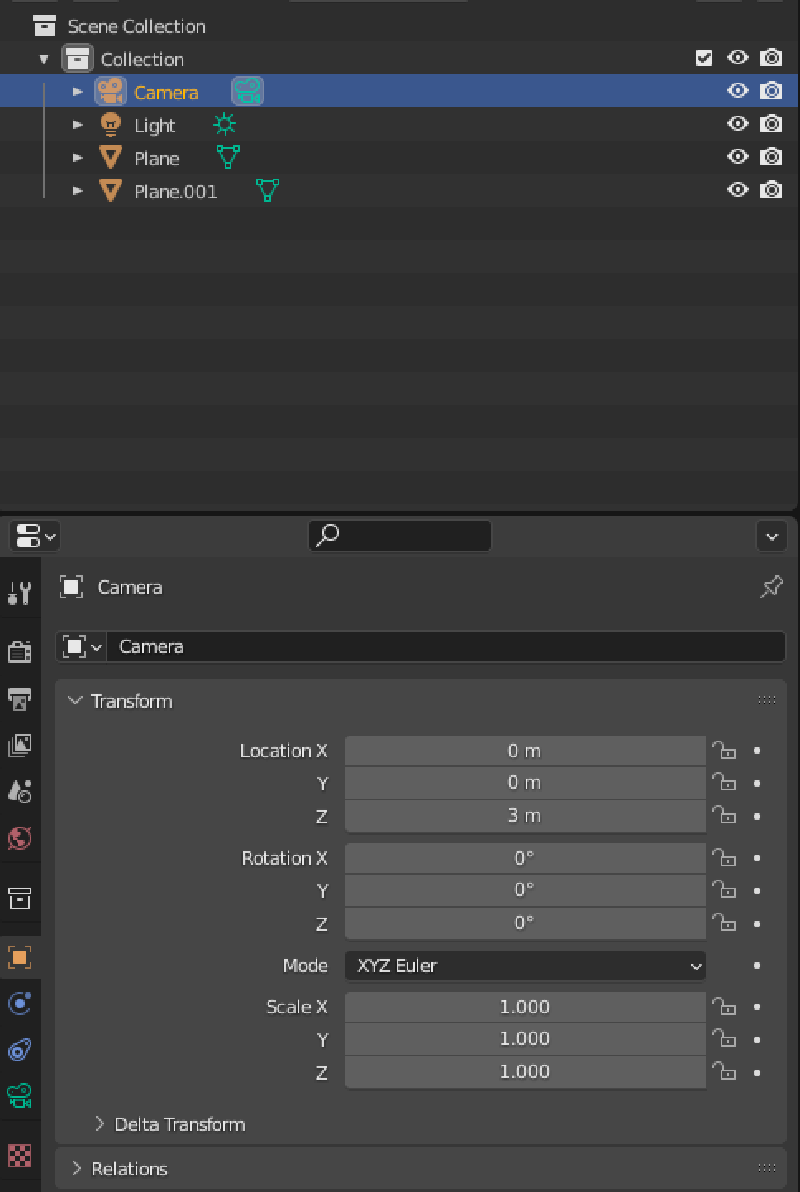
Task: Open the Camera data properties icon
Action: [x=19, y=1096]
